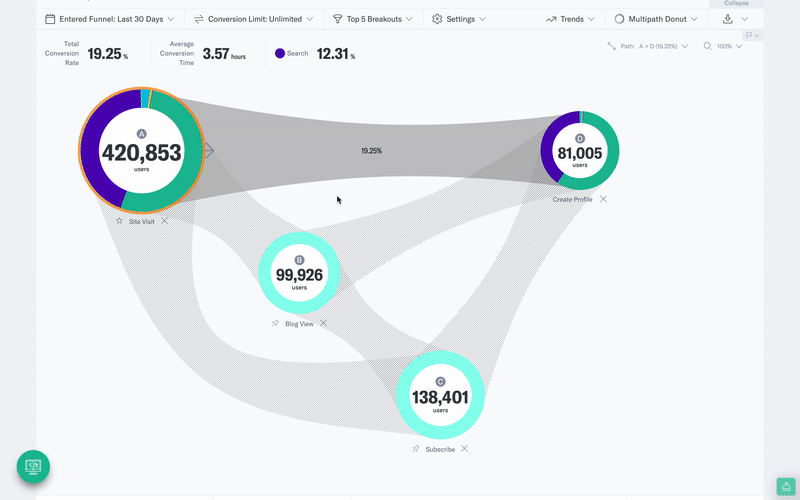Click the Trends line chart icon

[551, 19]
